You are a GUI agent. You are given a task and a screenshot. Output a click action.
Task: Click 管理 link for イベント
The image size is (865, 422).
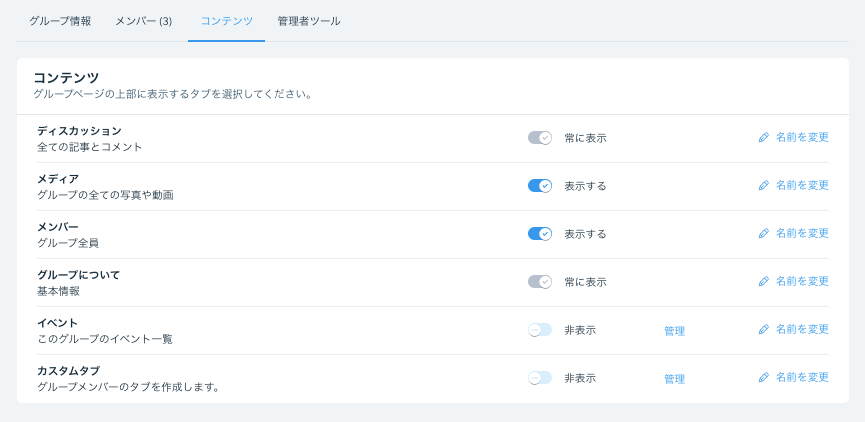pos(674,331)
